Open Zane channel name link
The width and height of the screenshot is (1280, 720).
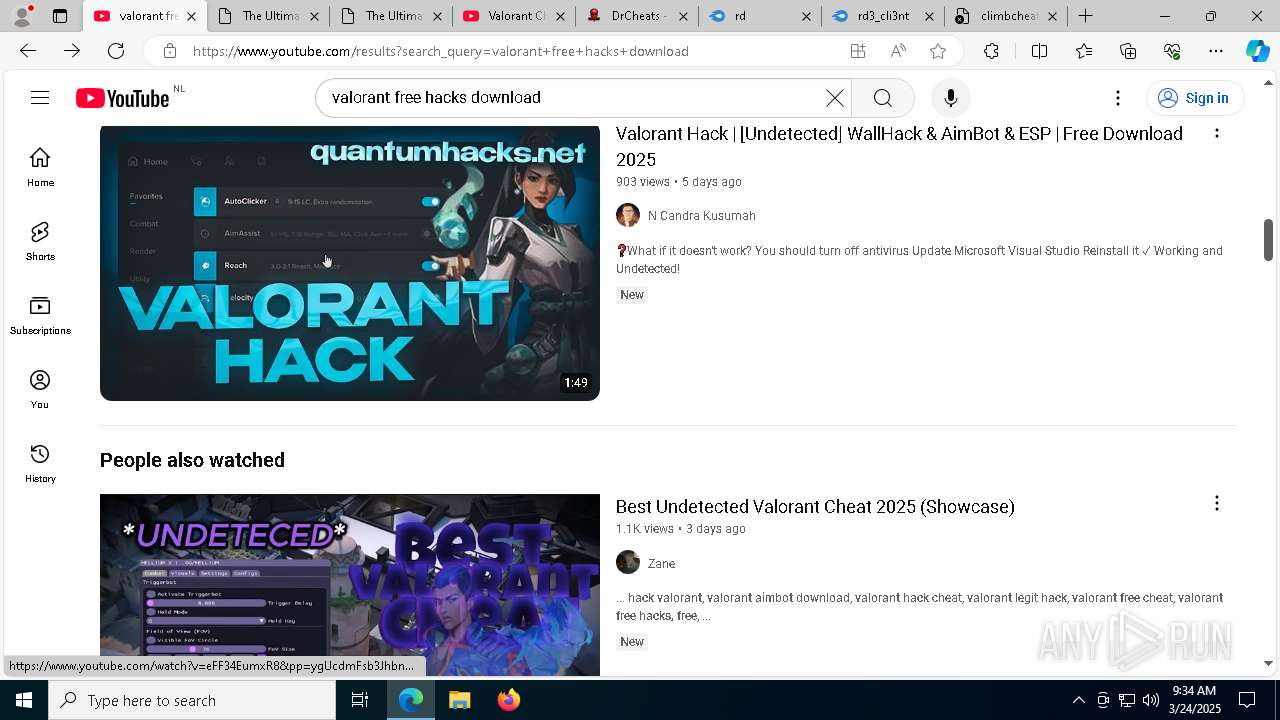[x=661, y=564]
